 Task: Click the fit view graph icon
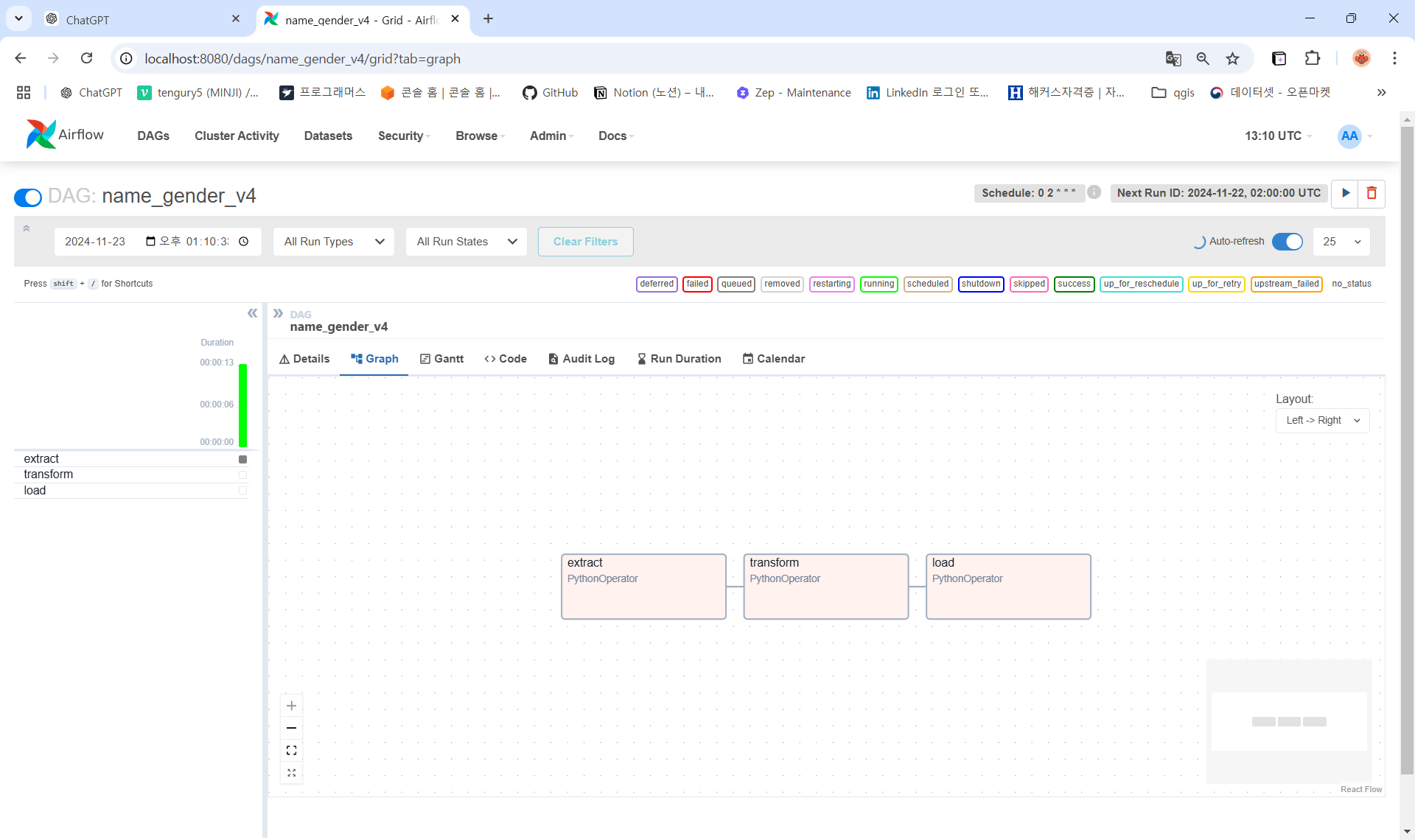292,750
